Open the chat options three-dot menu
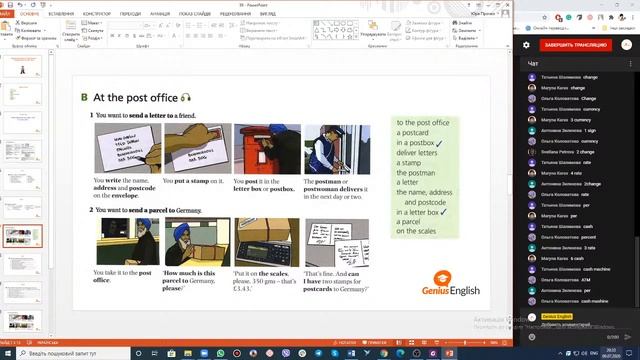 (x=630, y=64)
